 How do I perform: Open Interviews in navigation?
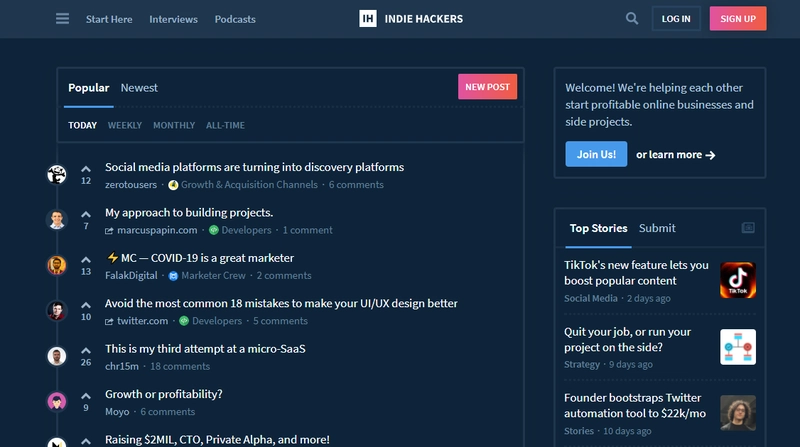tap(173, 19)
